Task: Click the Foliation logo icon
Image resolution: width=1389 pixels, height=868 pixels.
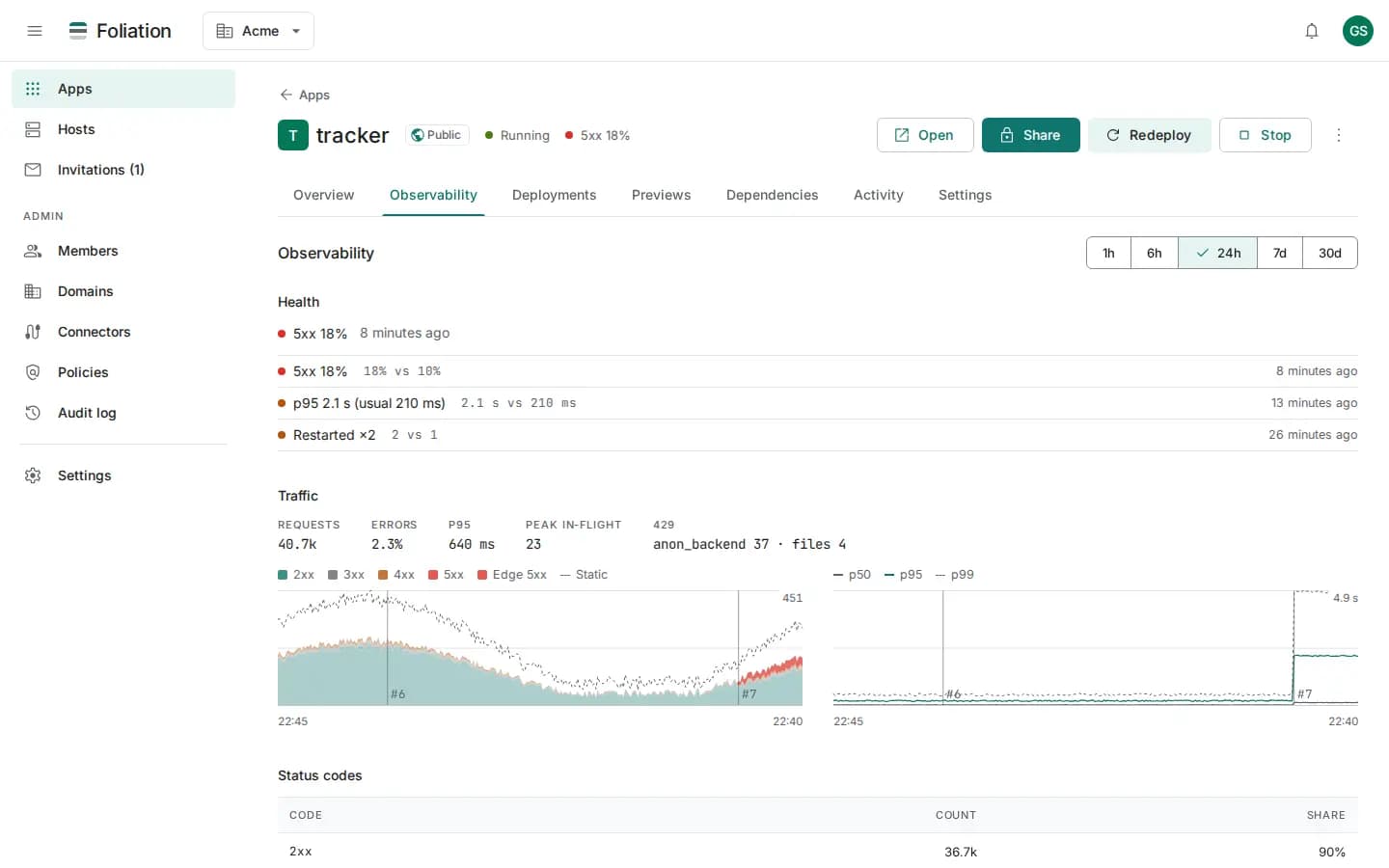Action: click(78, 31)
